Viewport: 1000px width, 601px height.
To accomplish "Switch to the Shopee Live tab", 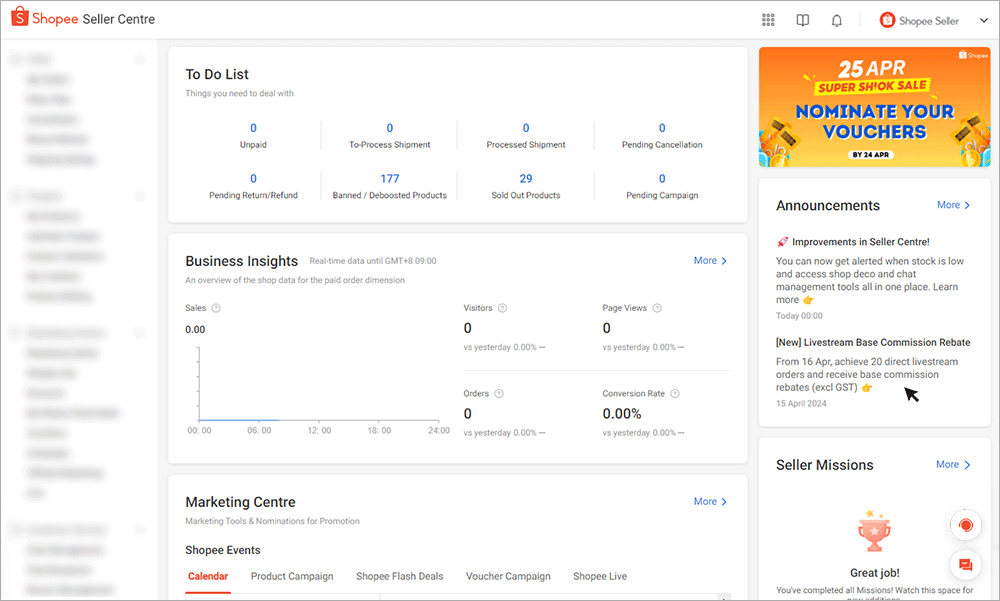I will (x=600, y=576).
